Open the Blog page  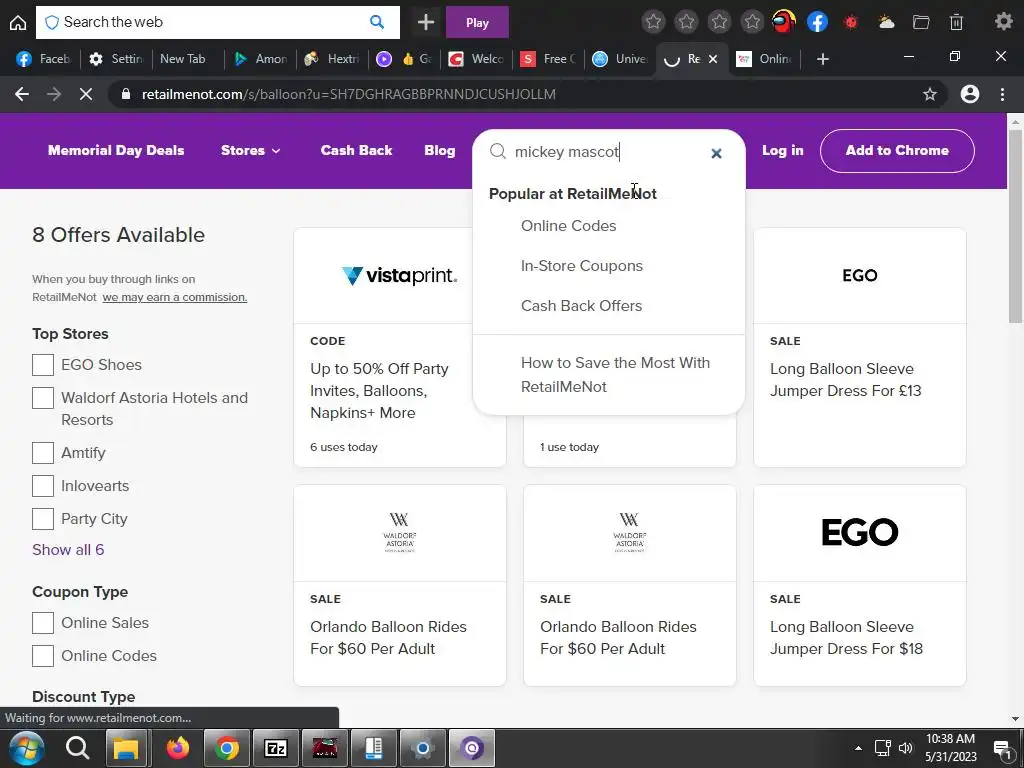point(440,150)
